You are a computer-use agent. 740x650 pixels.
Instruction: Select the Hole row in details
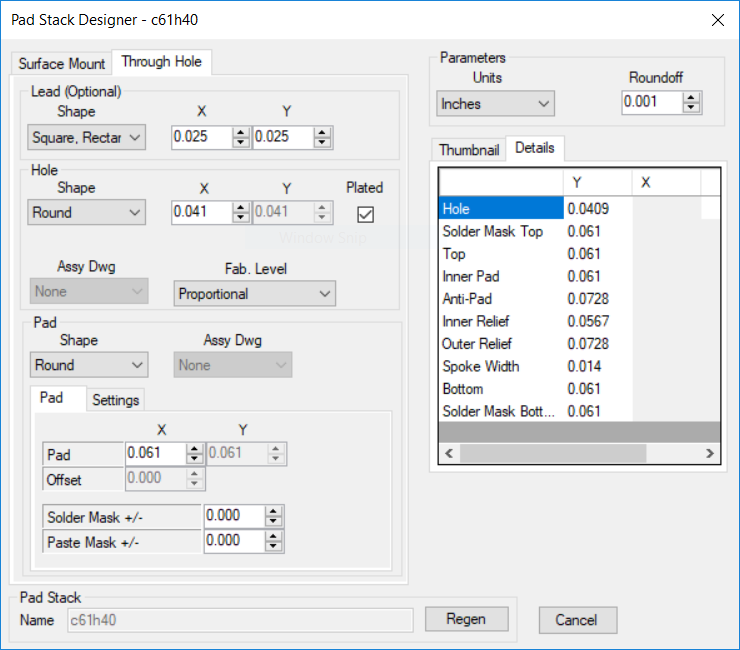click(501, 208)
